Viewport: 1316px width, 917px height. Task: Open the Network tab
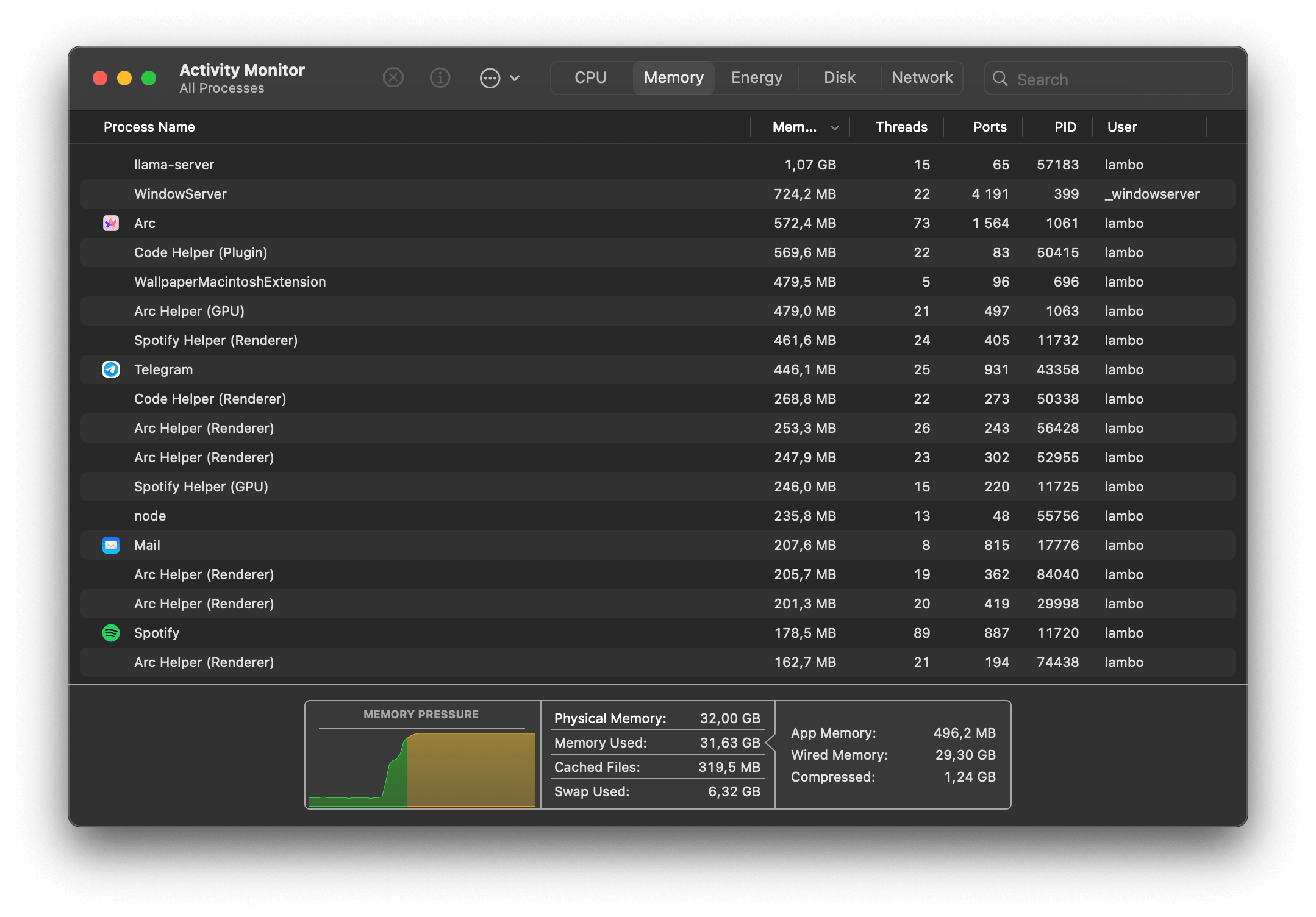click(x=921, y=77)
